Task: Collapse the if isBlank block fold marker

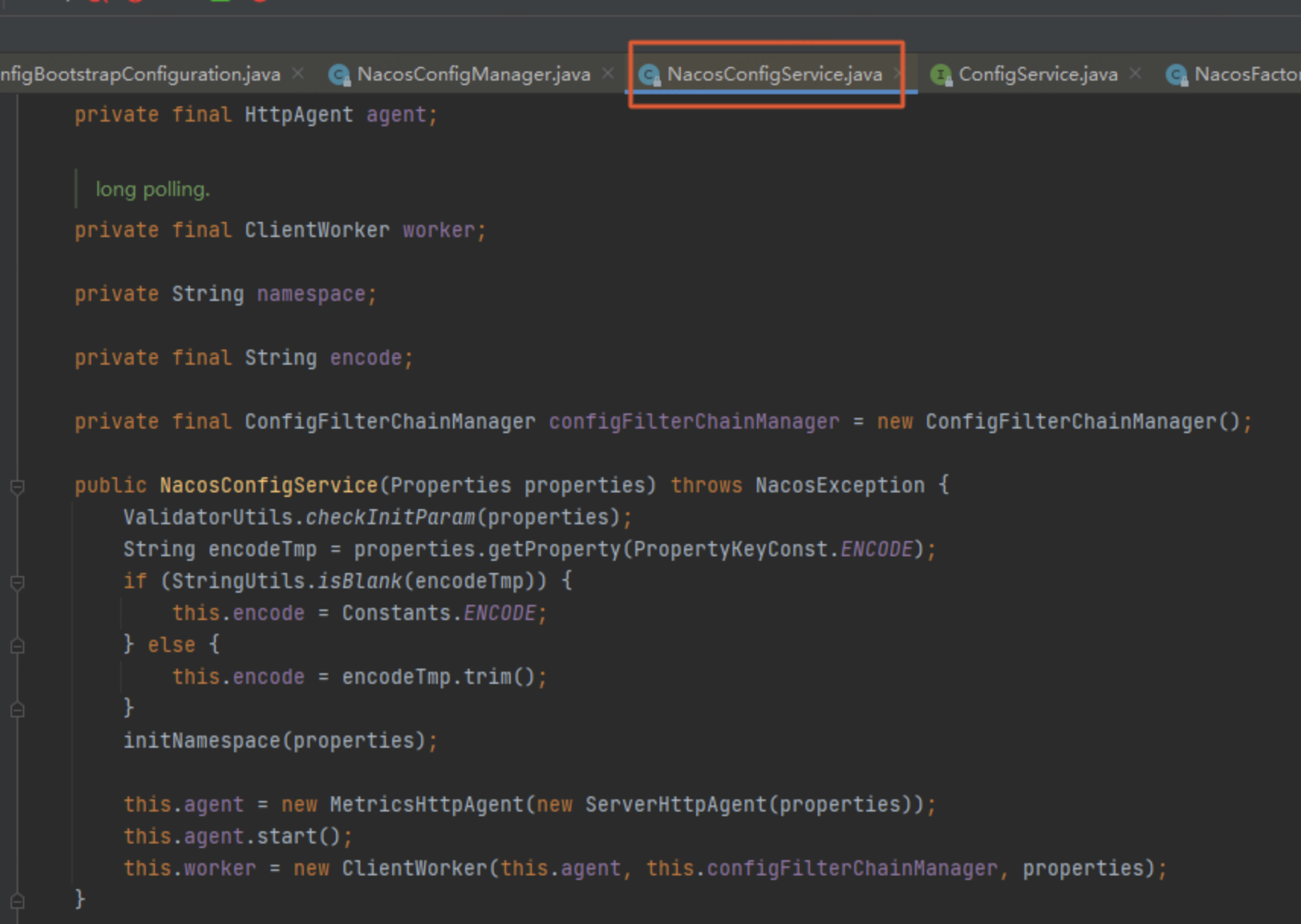Action: 17,582
